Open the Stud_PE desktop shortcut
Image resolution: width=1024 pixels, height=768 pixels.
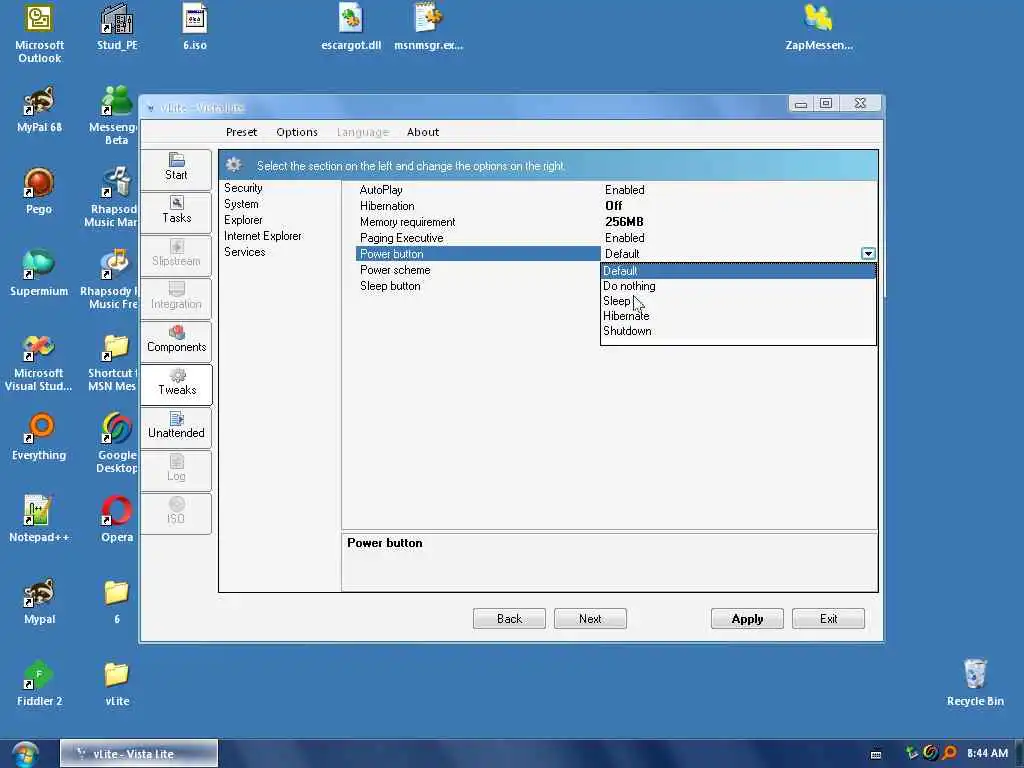point(117,27)
